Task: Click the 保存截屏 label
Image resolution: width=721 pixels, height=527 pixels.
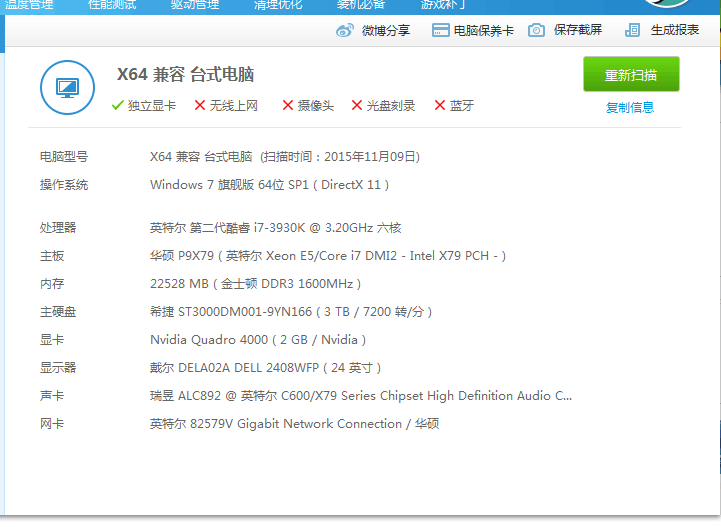Action: point(578,30)
